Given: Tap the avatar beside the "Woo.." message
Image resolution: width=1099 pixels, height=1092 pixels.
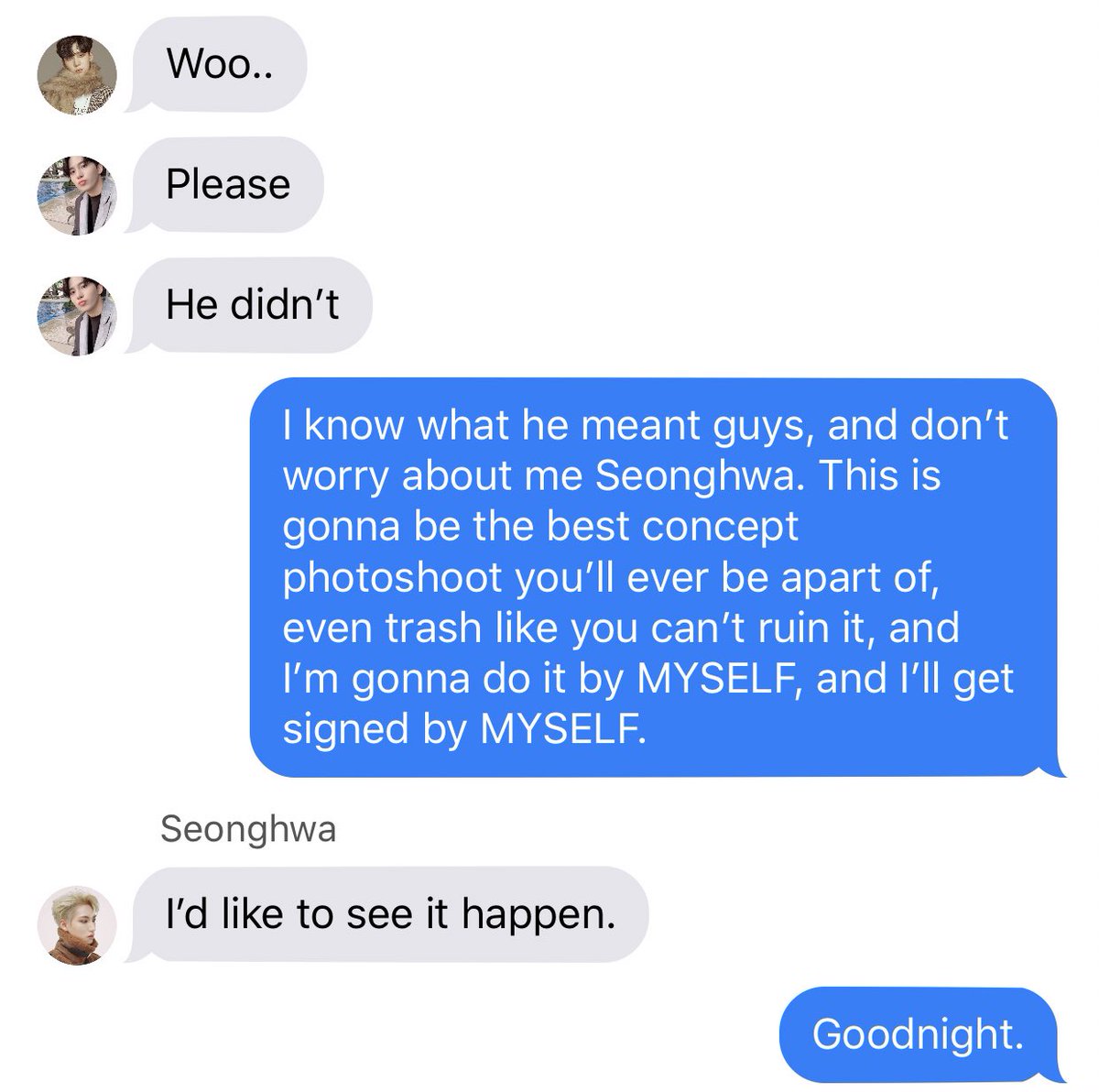Looking at the screenshot, I should pos(78,77).
